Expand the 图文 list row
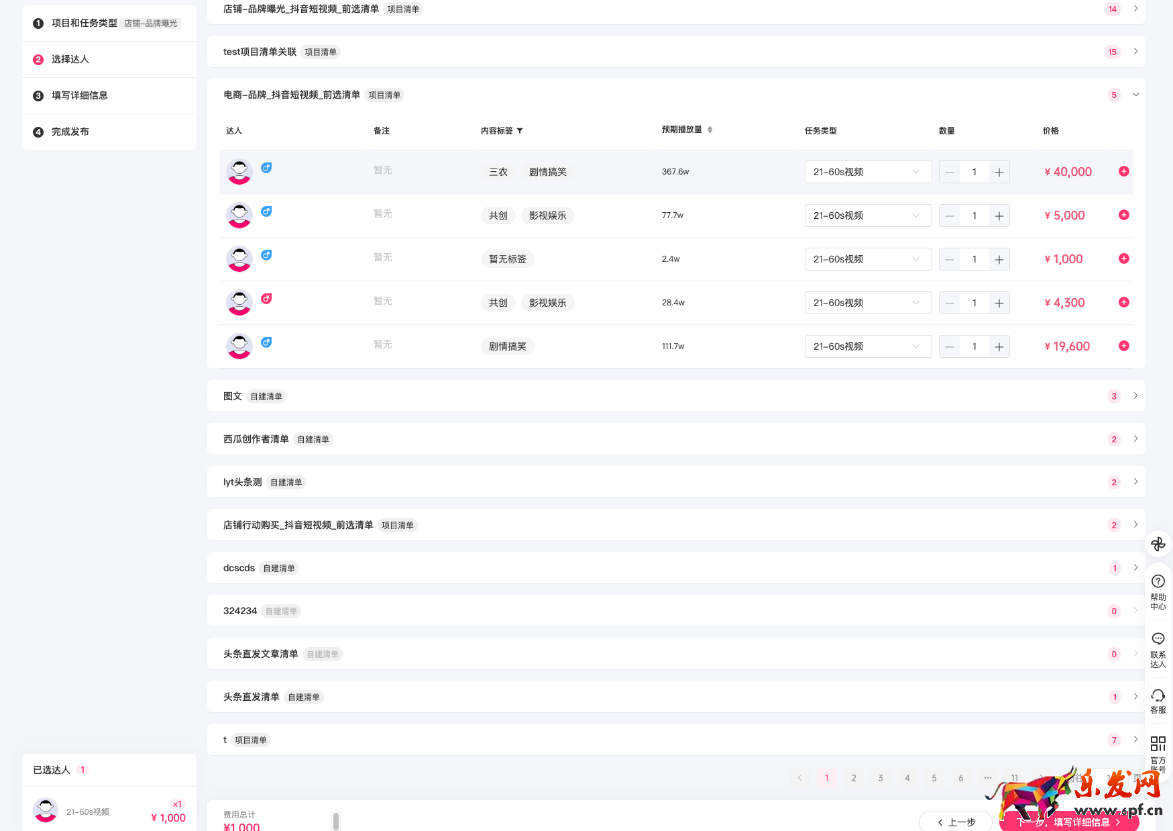 (1136, 396)
